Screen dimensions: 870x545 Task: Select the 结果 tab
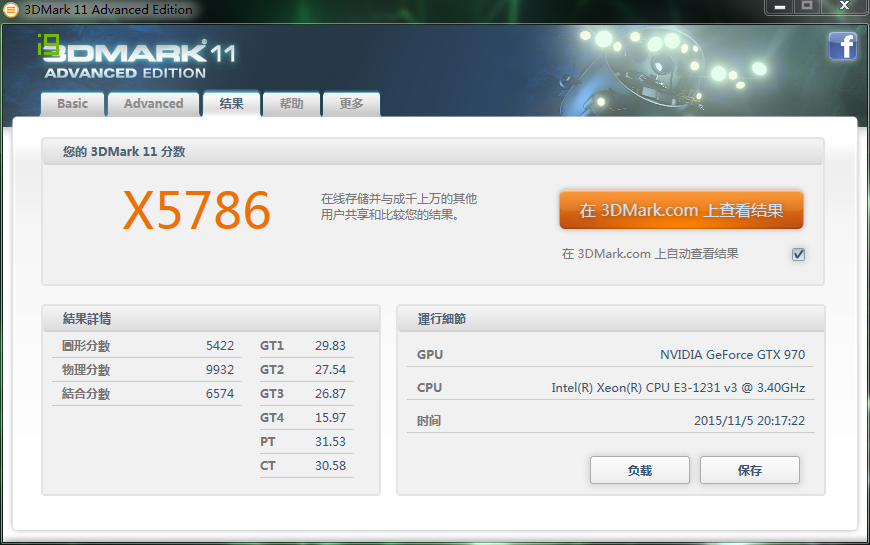click(x=231, y=103)
